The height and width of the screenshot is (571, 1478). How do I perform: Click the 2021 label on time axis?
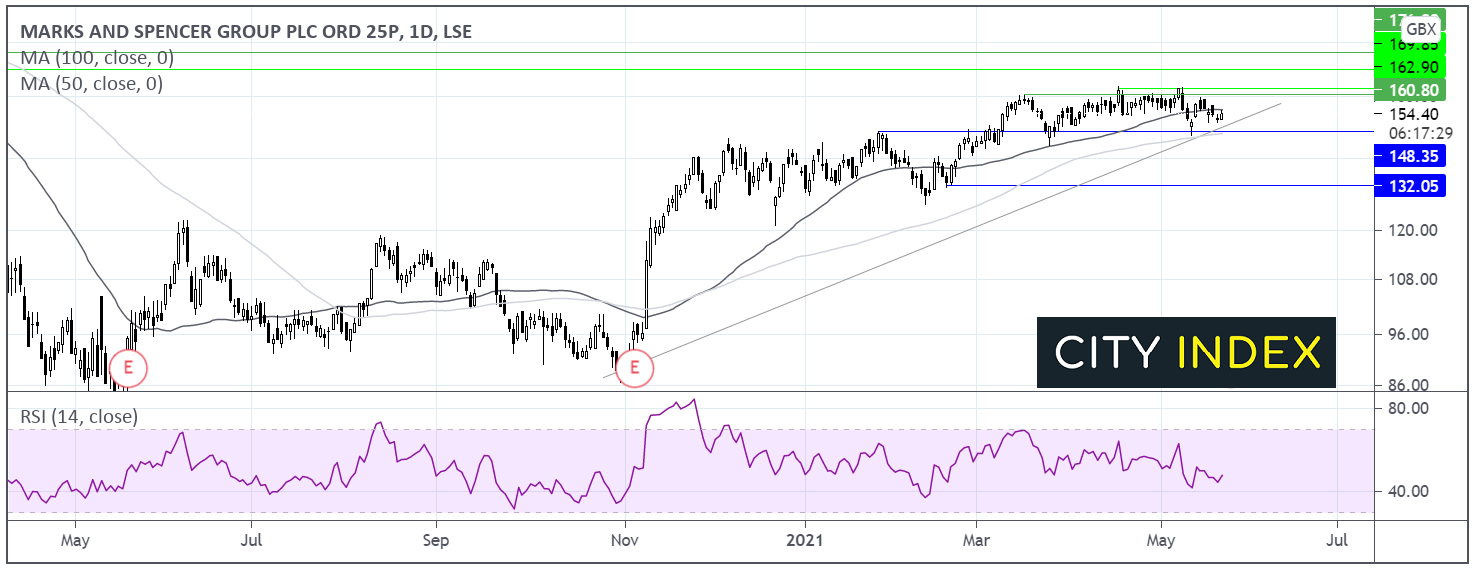point(804,541)
